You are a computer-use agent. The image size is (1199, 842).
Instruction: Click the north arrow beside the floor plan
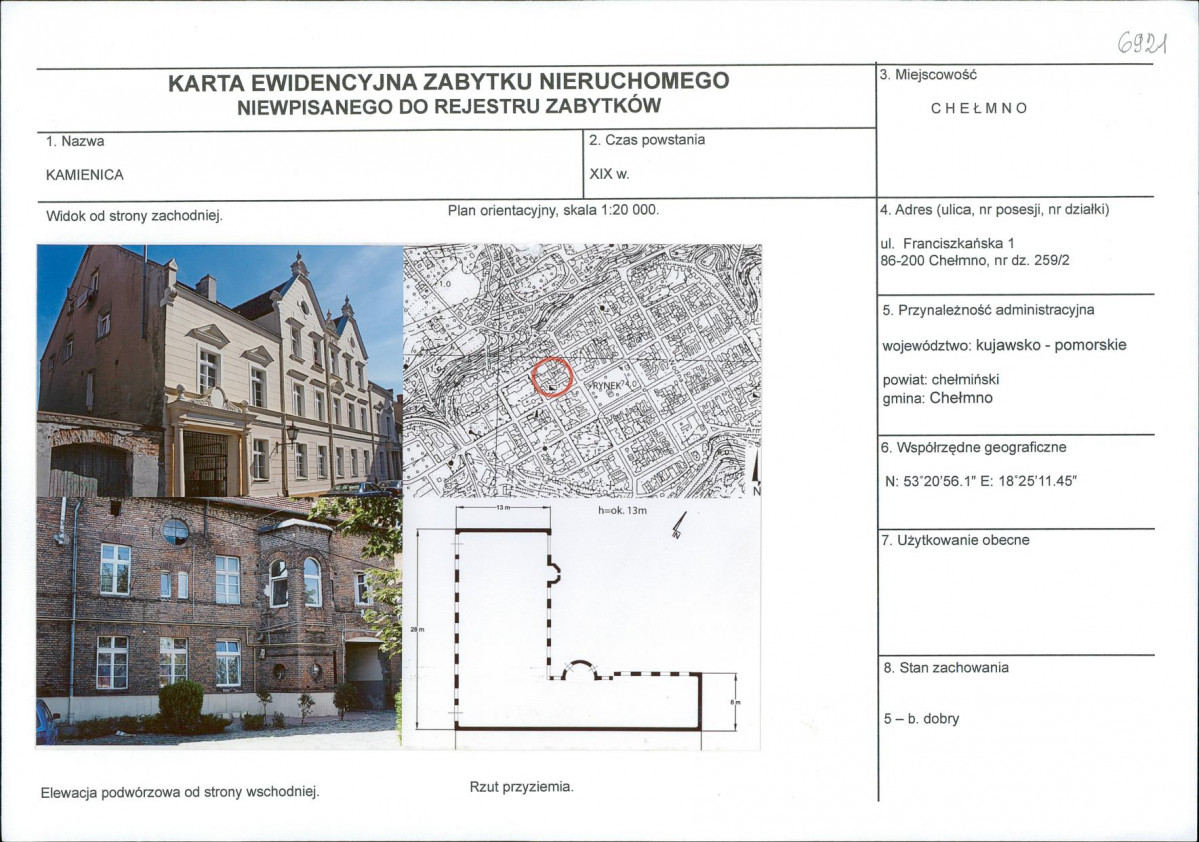(679, 523)
